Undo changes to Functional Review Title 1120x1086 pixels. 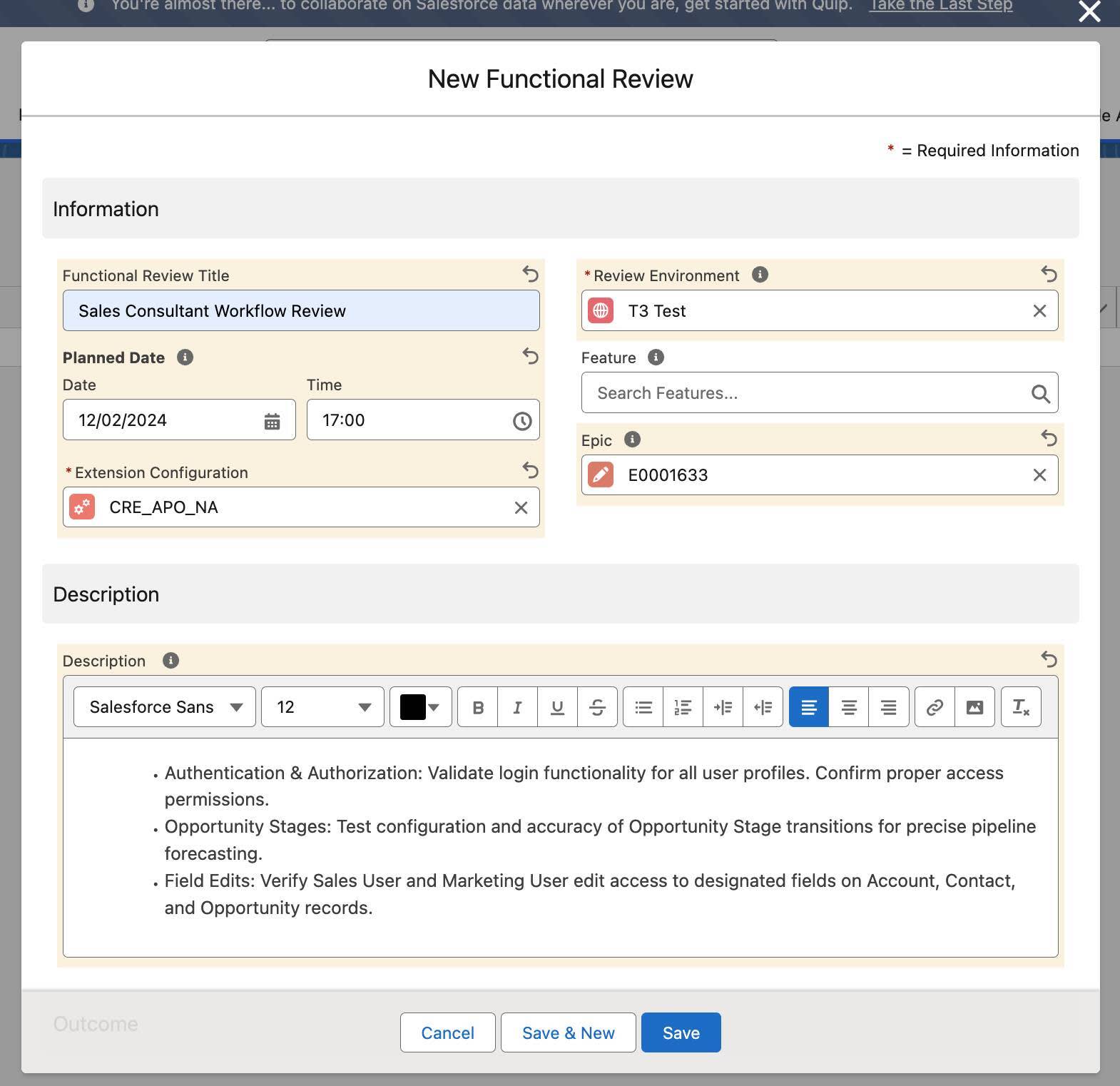pyautogui.click(x=530, y=274)
